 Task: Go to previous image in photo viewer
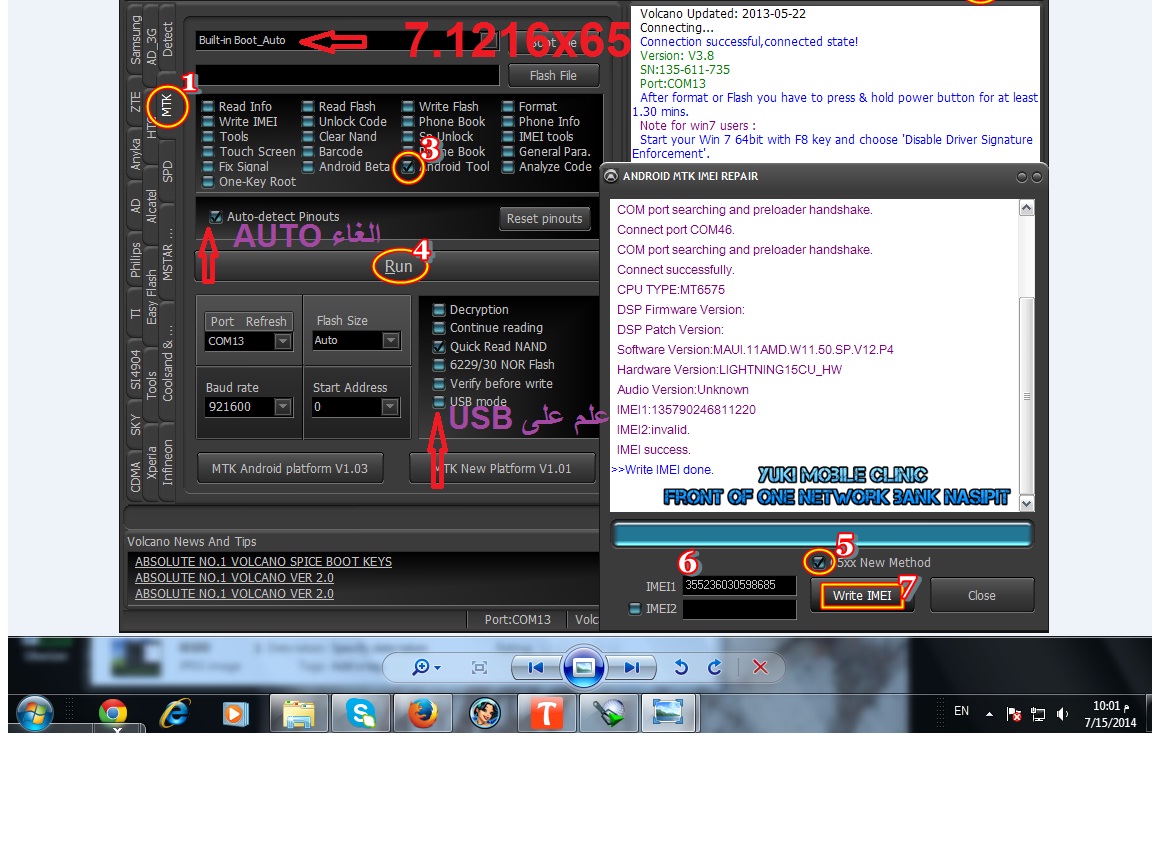pyautogui.click(x=536, y=667)
